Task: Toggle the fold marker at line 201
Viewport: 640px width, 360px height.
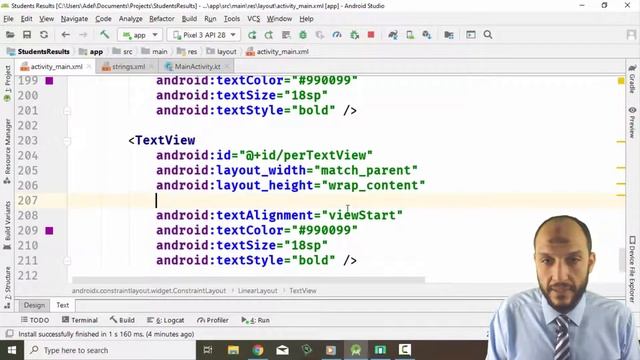Action: tap(67, 111)
